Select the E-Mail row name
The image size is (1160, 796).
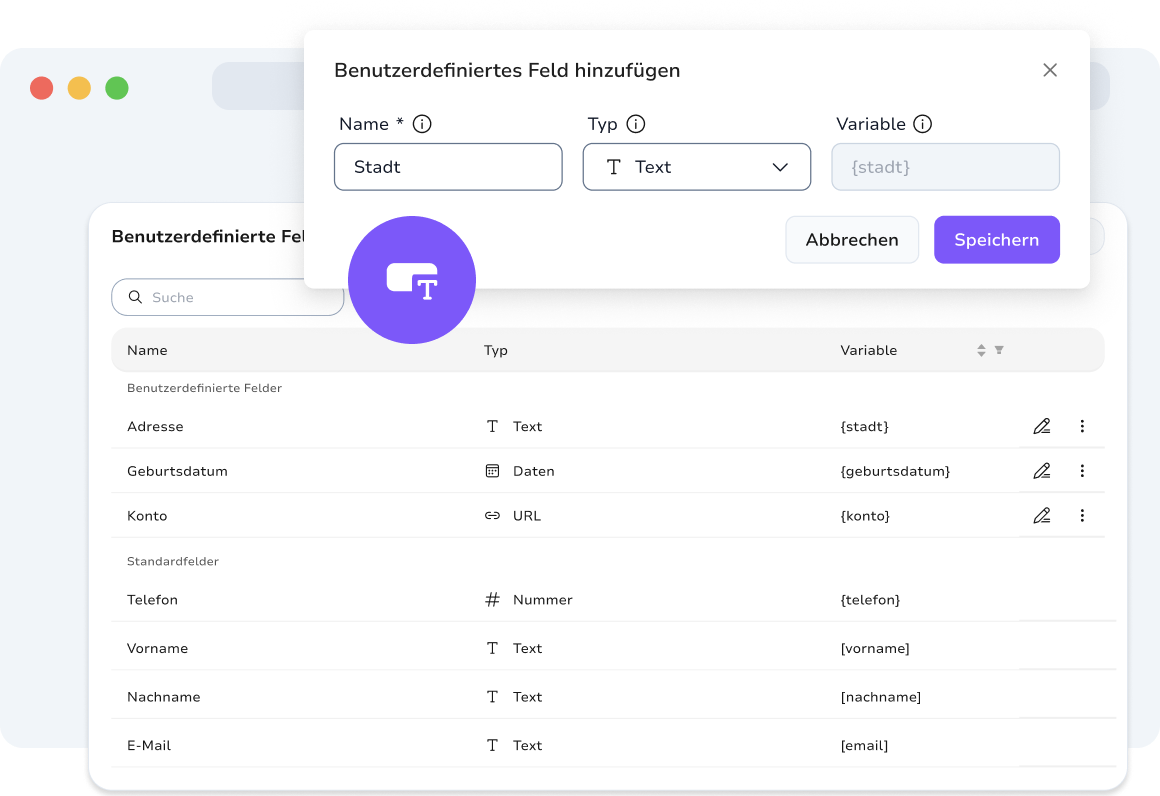click(x=149, y=745)
